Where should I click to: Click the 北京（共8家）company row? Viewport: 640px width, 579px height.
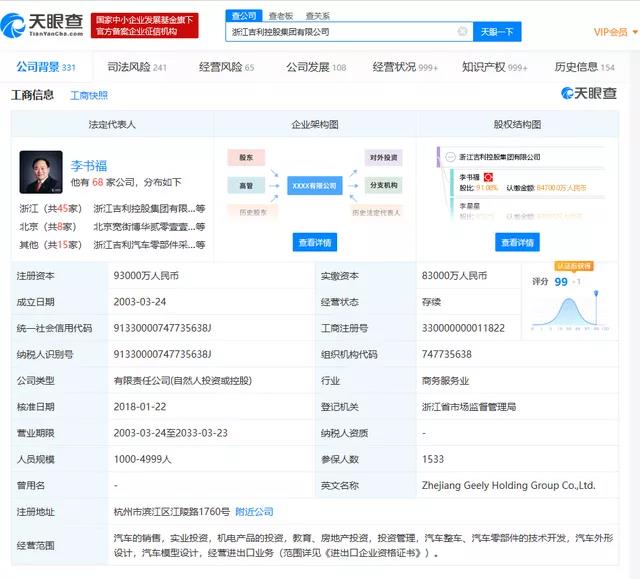click(x=112, y=226)
